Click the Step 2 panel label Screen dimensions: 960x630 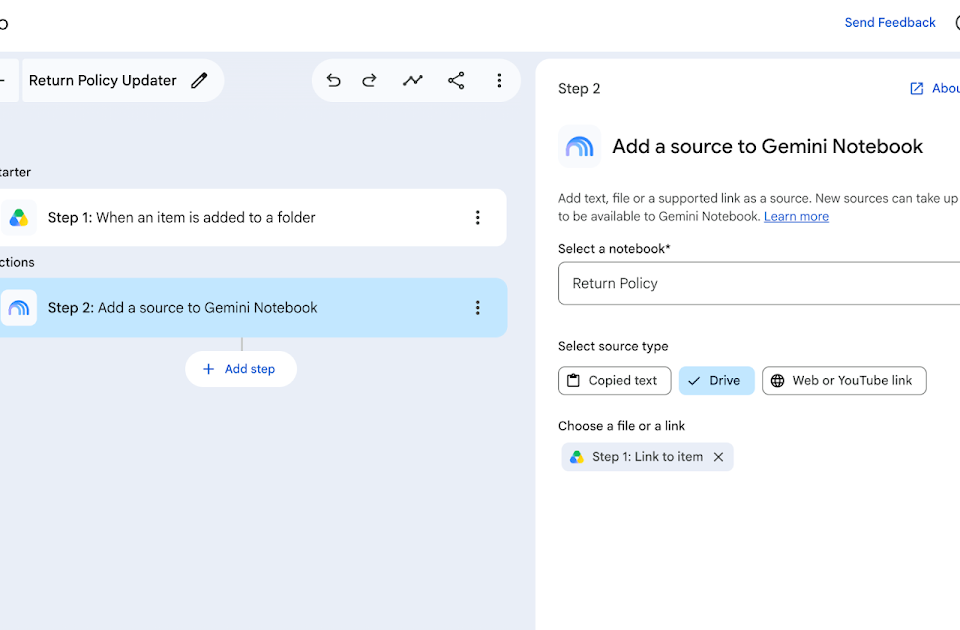[x=579, y=89]
